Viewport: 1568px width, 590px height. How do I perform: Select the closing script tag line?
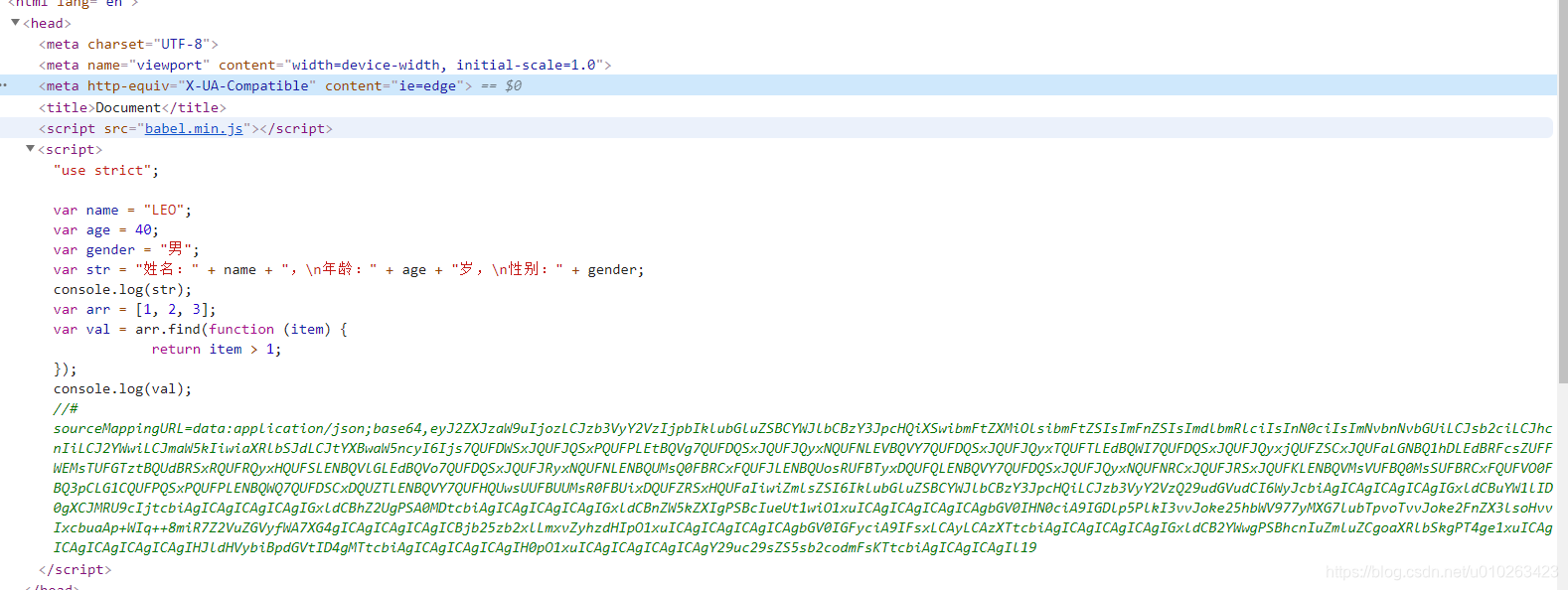(x=75, y=569)
